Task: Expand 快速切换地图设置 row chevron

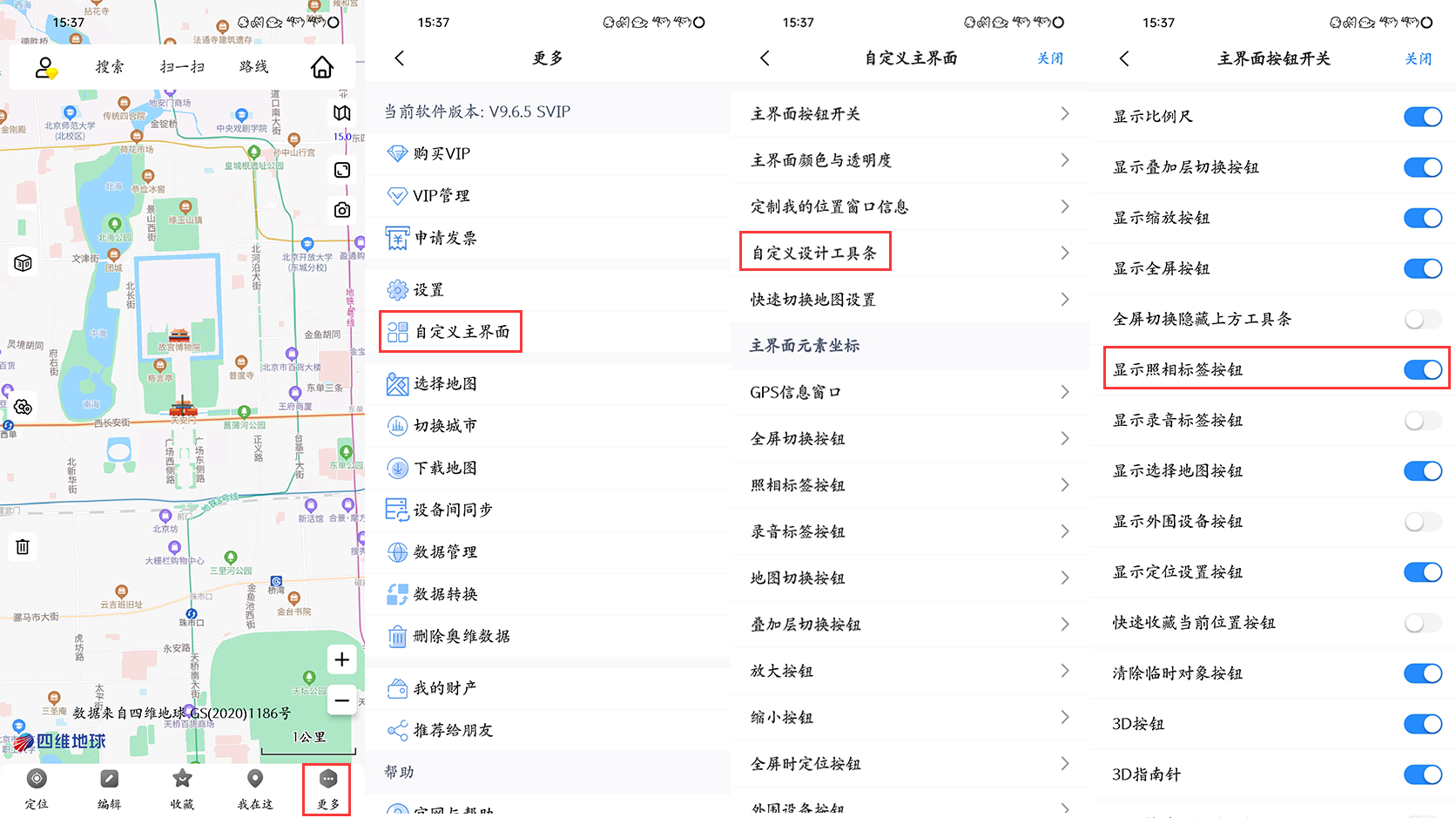Action: (1065, 300)
